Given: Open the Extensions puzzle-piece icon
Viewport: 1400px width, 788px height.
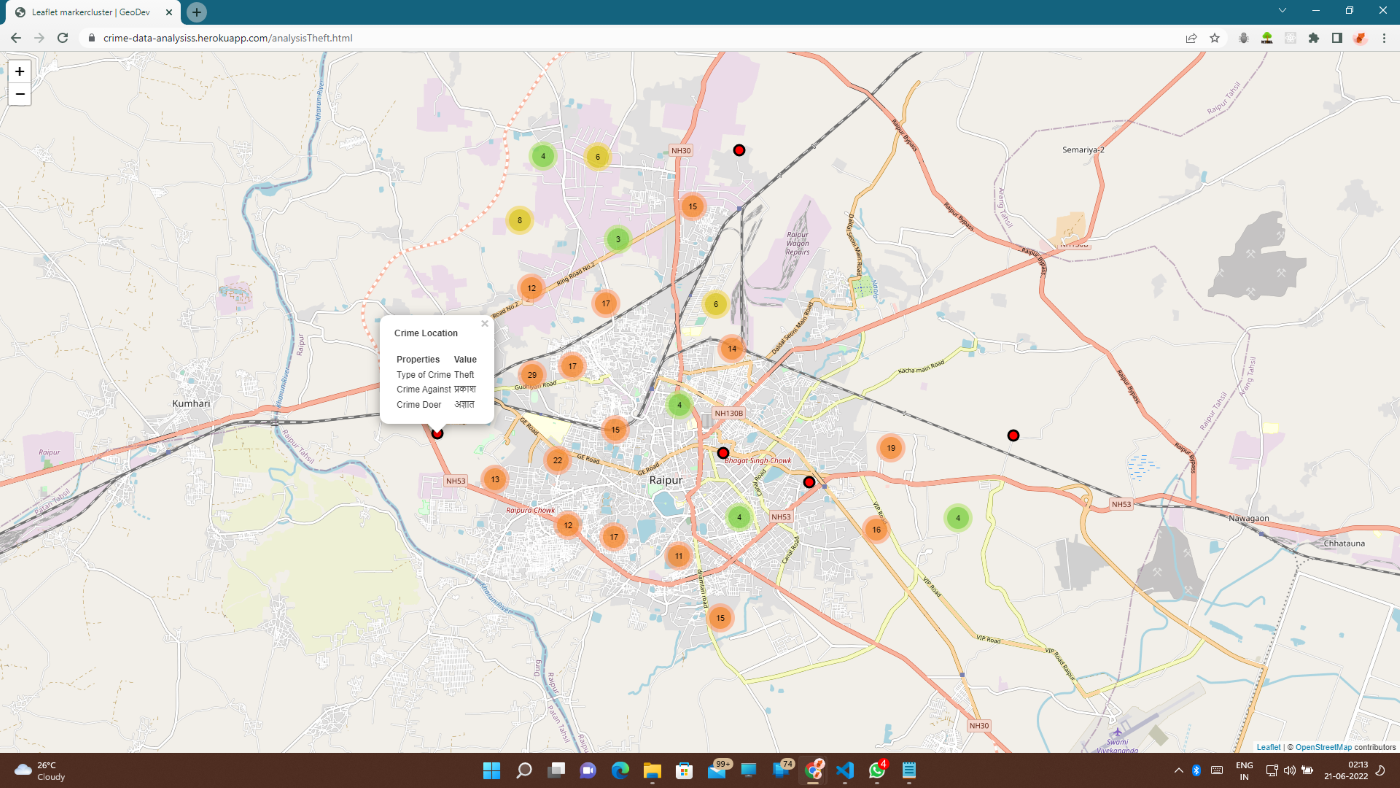Looking at the screenshot, I should click(1313, 37).
